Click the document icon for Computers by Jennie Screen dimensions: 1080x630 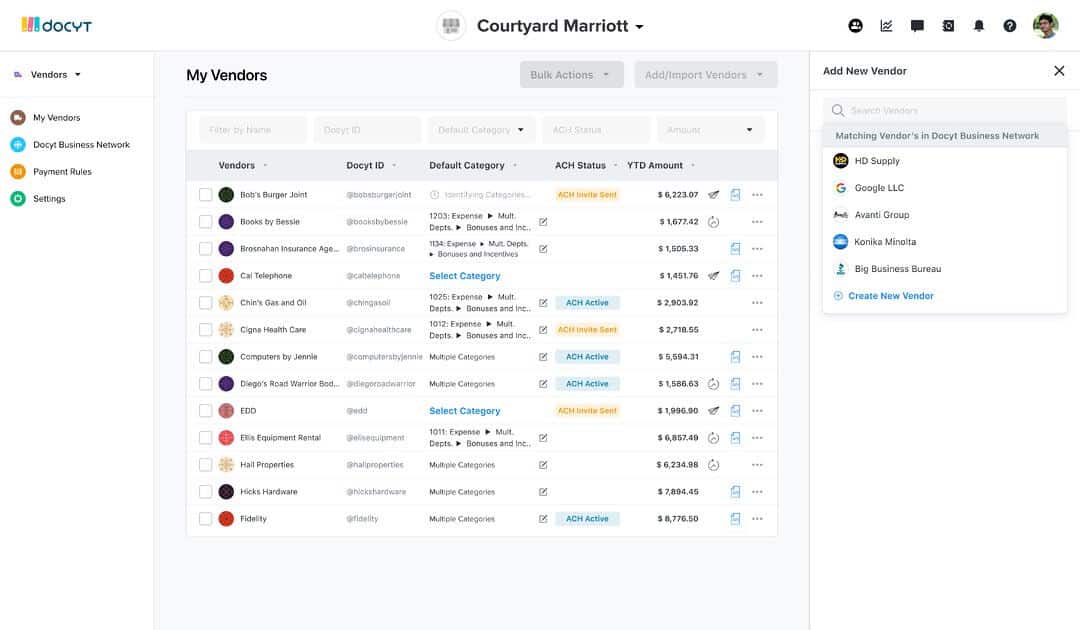click(736, 357)
